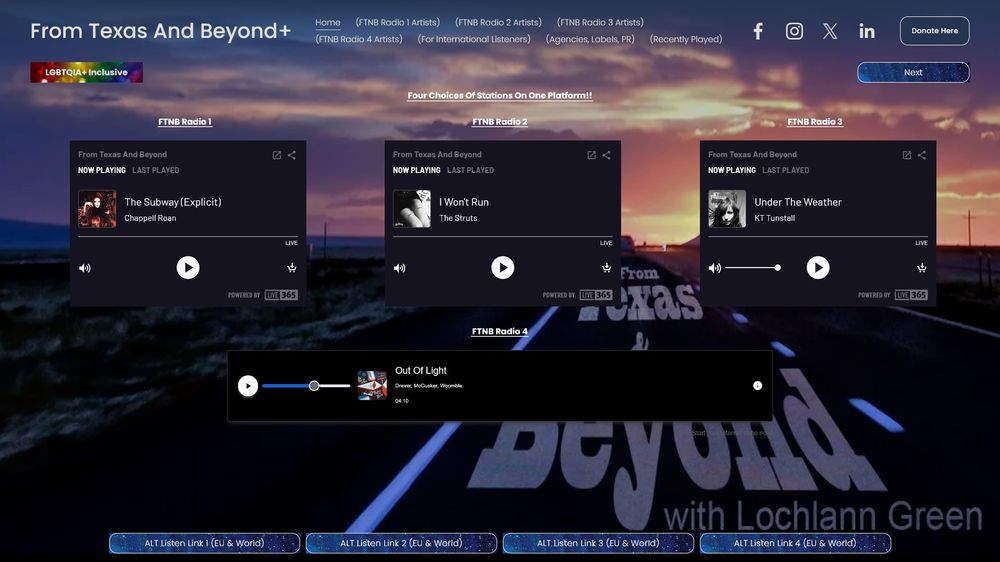1000x562 pixels.
Task: Click the FTNB Radio 4 progress slider
Action: pyautogui.click(x=306, y=386)
